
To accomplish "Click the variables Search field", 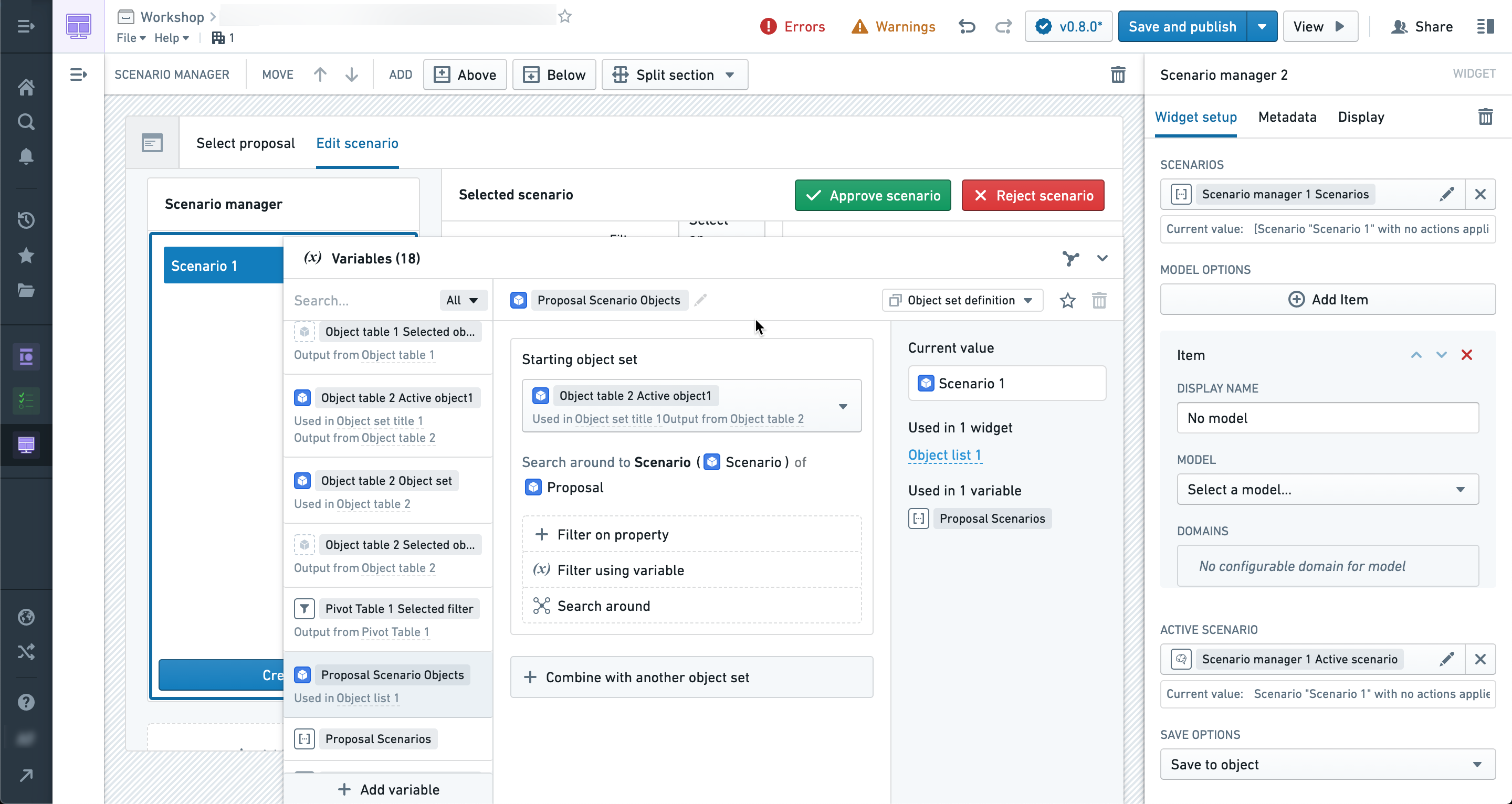I will (363, 301).
